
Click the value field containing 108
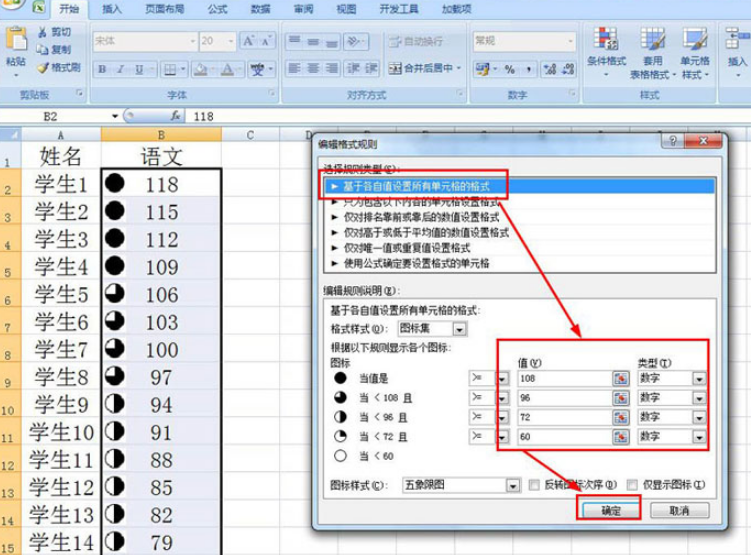(565, 378)
